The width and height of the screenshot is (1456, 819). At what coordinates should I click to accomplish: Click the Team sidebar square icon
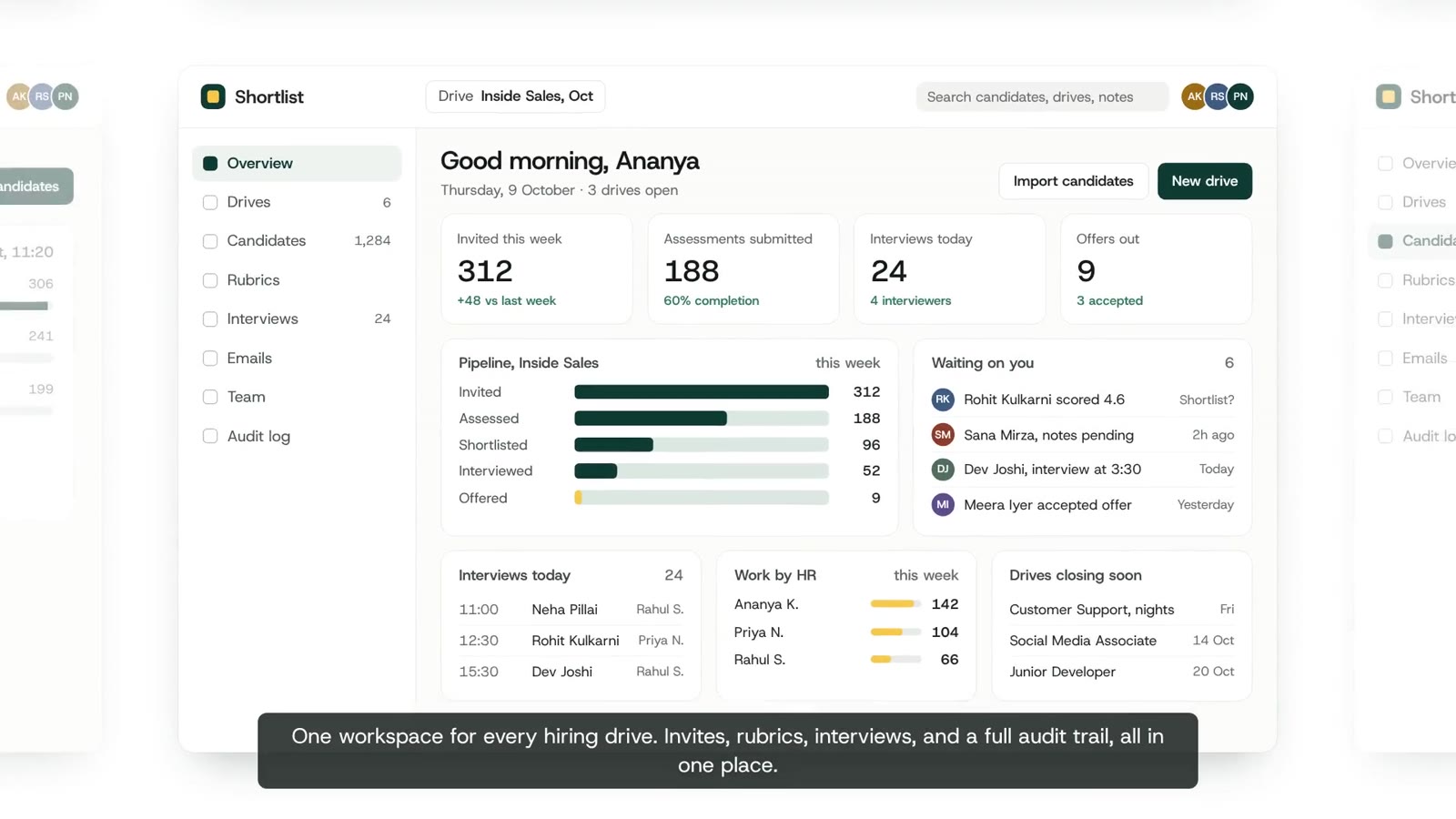pyautogui.click(x=210, y=397)
